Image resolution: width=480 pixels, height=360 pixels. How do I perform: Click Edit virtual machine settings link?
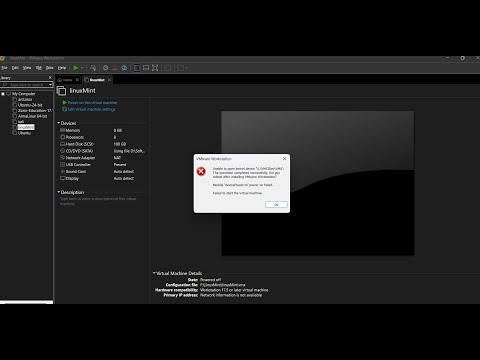[92, 109]
